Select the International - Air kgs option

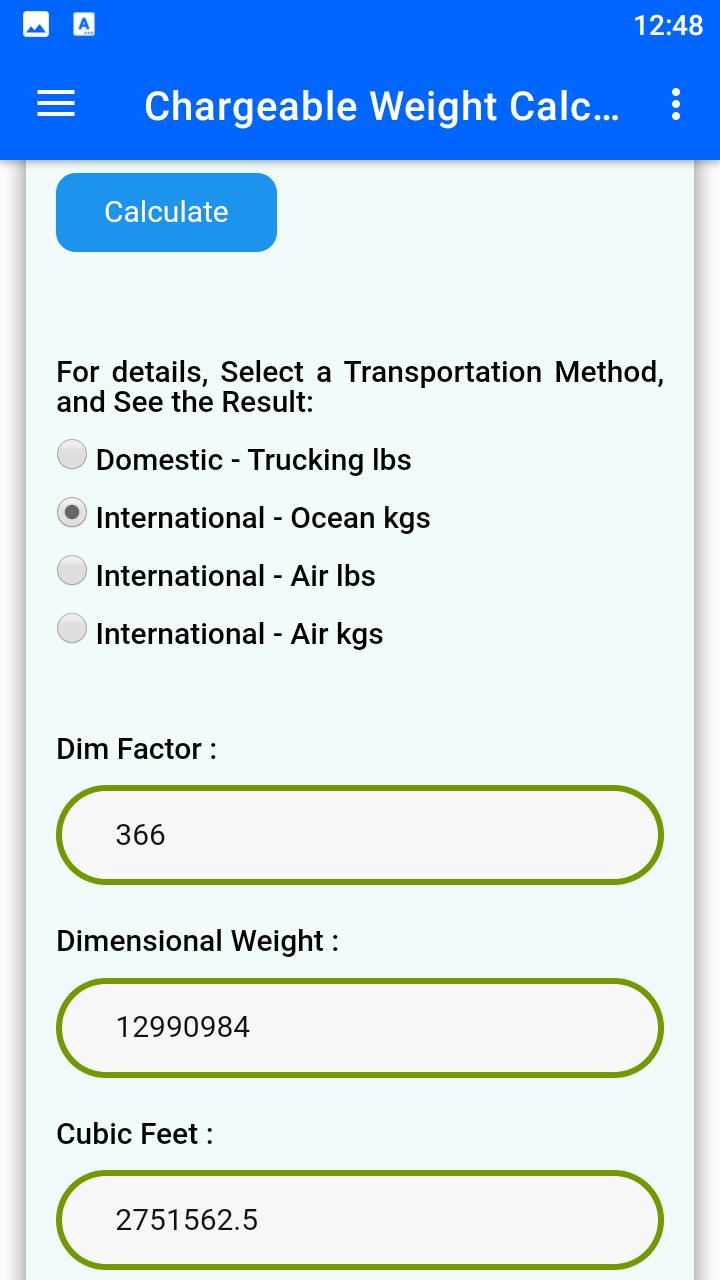pos(71,628)
